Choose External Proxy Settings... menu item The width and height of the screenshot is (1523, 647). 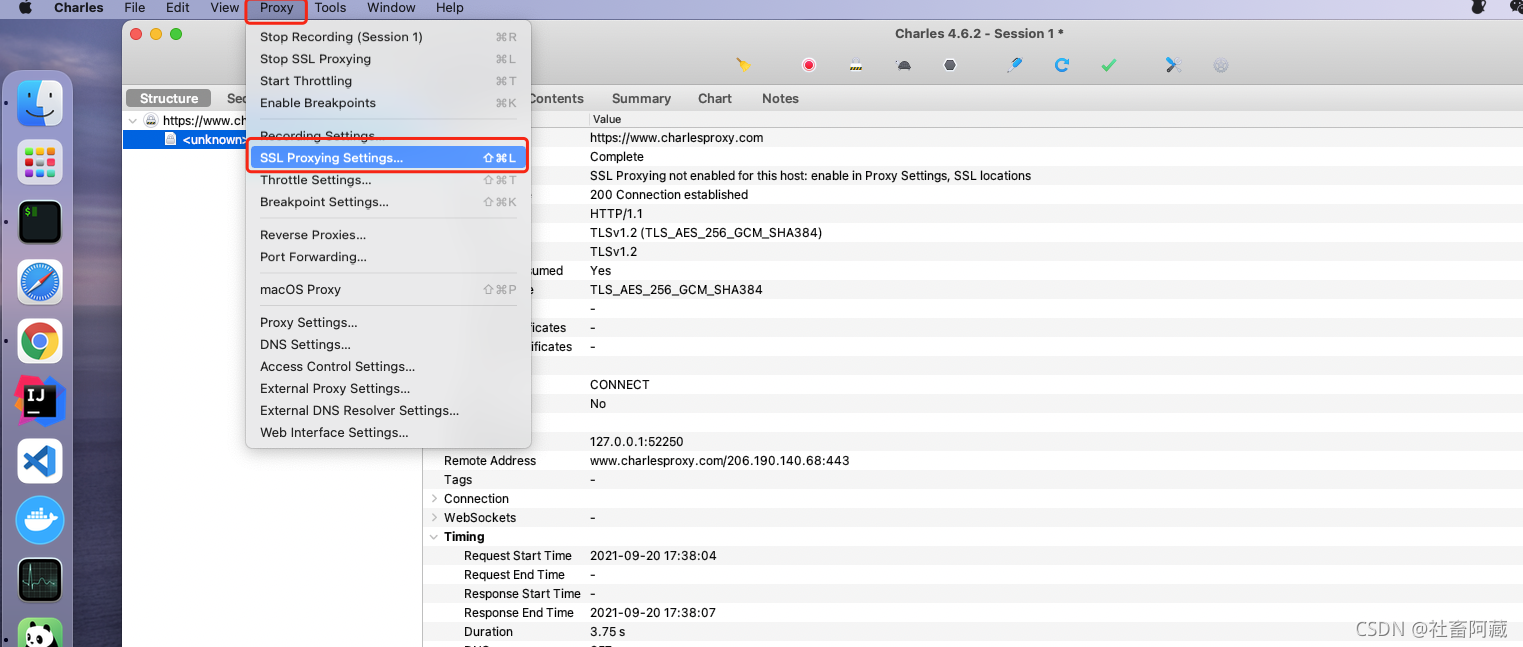pos(388,389)
